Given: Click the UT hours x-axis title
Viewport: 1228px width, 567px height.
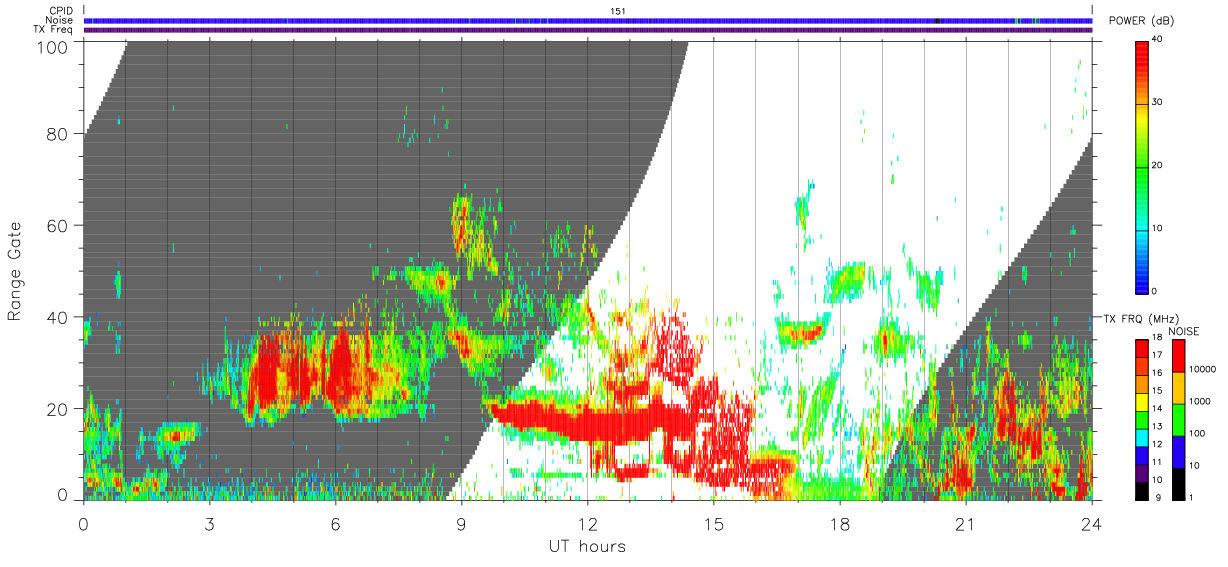Looking at the screenshot, I should tap(587, 547).
